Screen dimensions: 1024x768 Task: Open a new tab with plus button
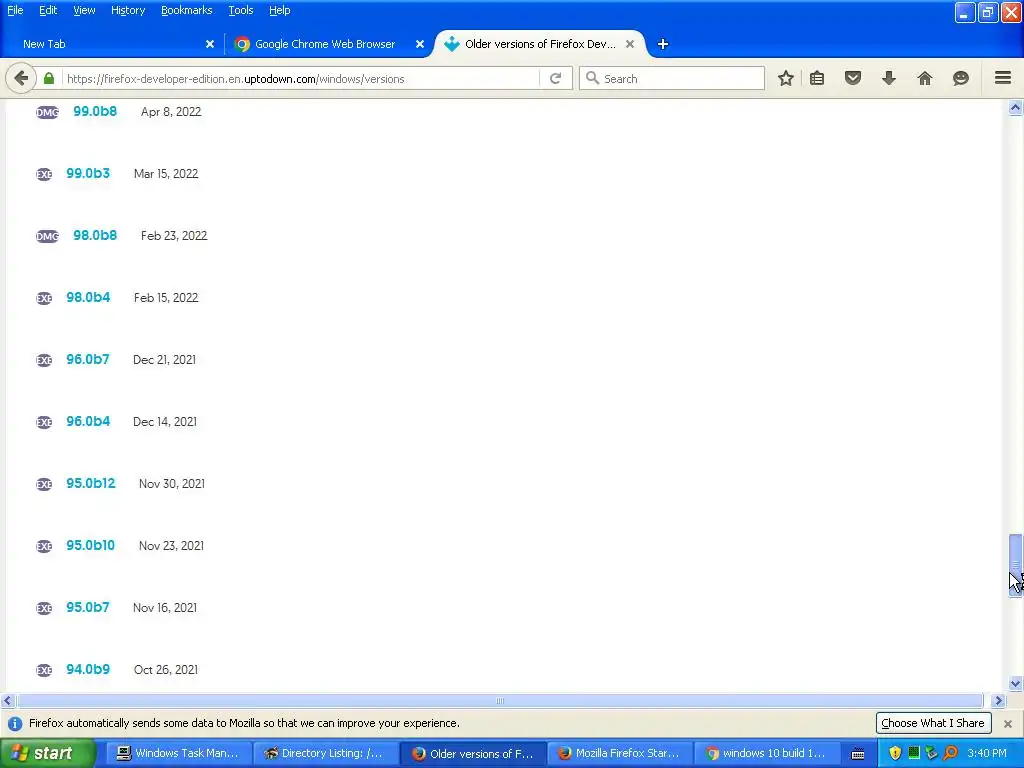tap(663, 44)
